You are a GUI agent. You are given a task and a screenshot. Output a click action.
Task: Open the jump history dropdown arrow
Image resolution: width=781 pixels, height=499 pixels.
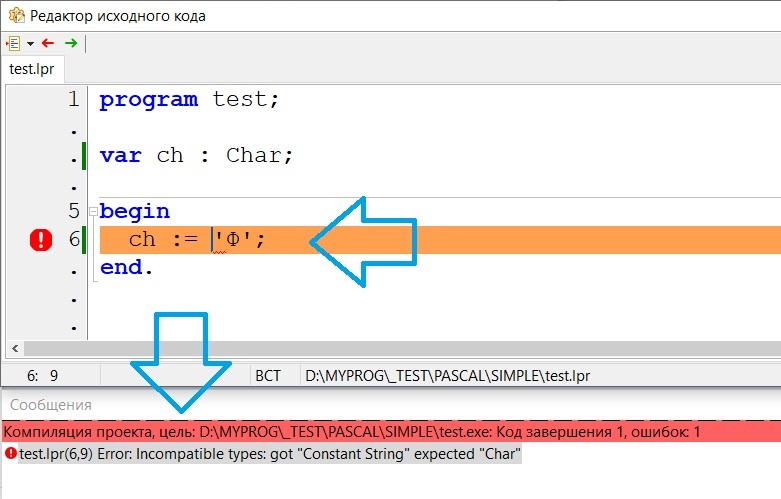tap(30, 44)
